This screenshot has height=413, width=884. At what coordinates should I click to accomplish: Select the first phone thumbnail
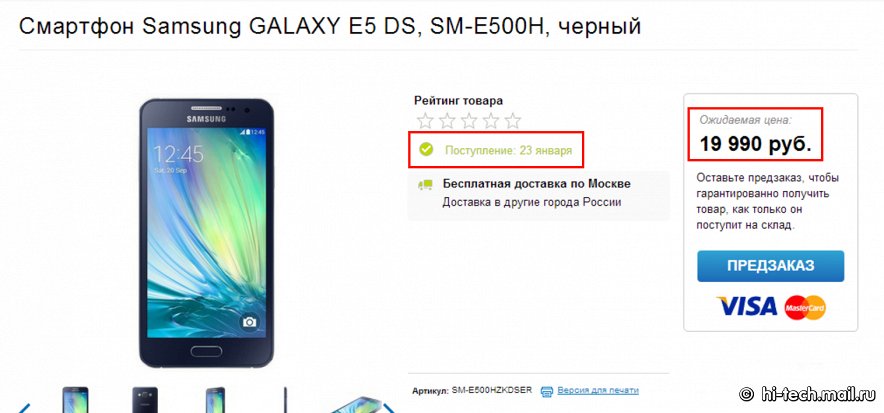[76, 399]
